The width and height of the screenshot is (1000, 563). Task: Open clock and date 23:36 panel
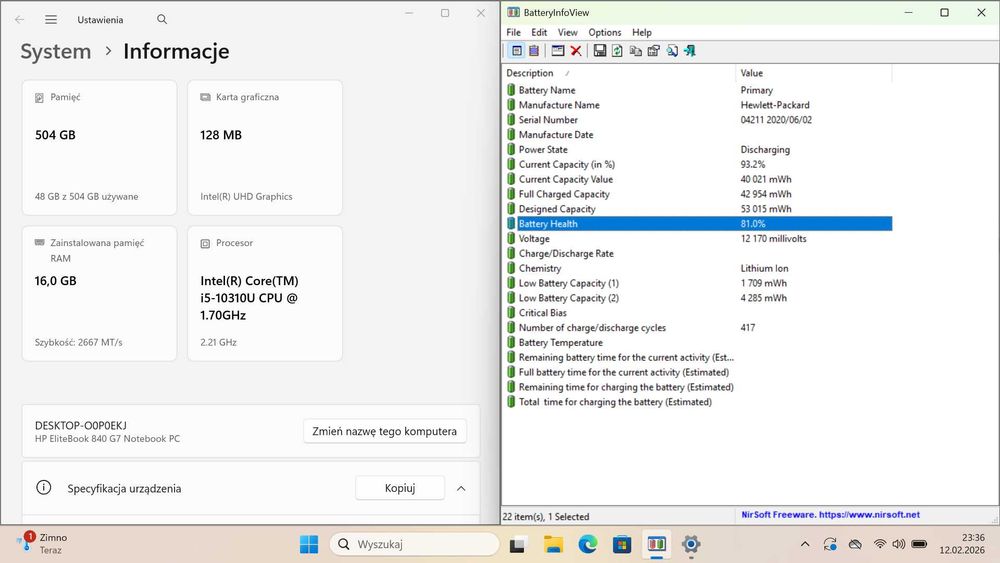tap(962, 544)
